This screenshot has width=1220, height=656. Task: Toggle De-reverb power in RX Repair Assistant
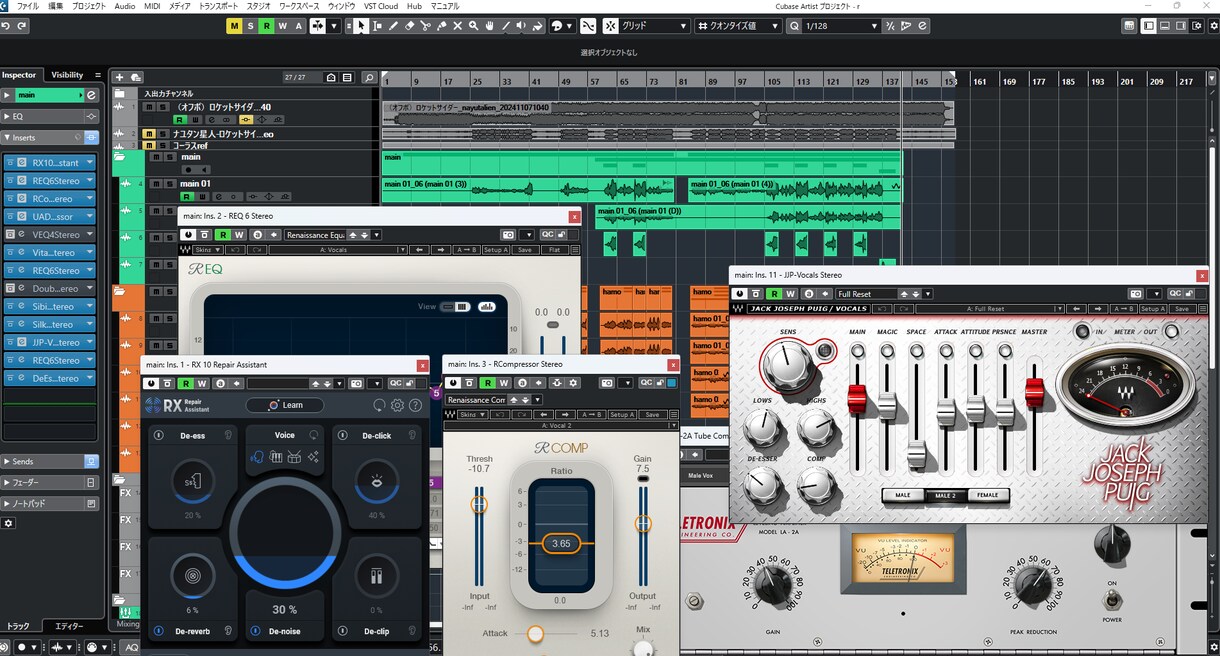click(x=158, y=631)
